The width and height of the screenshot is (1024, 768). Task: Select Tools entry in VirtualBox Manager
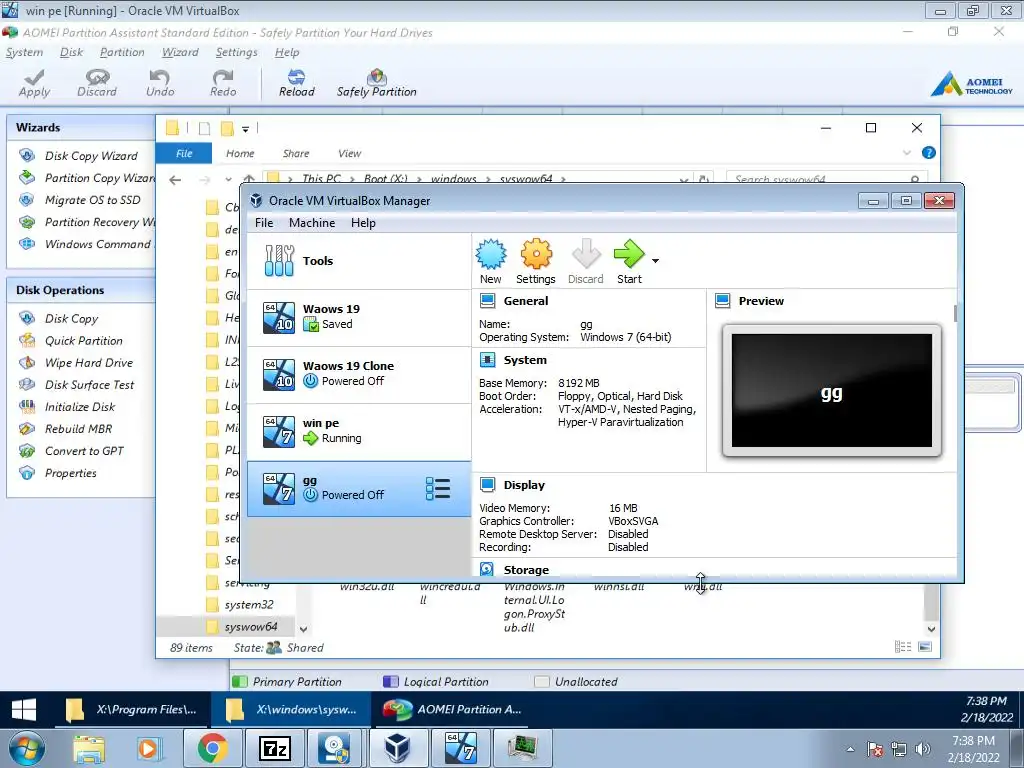[359, 261]
